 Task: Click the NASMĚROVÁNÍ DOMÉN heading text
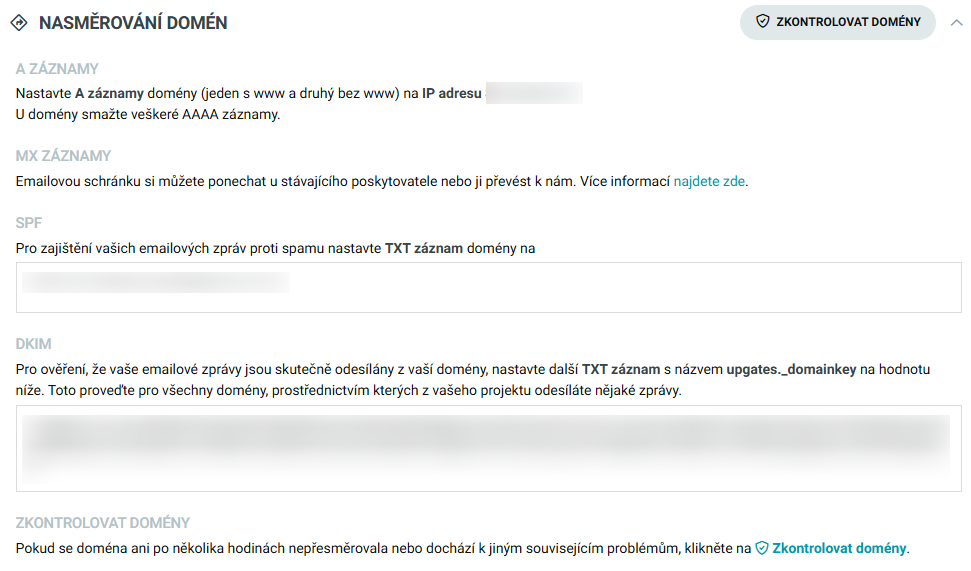coord(133,23)
